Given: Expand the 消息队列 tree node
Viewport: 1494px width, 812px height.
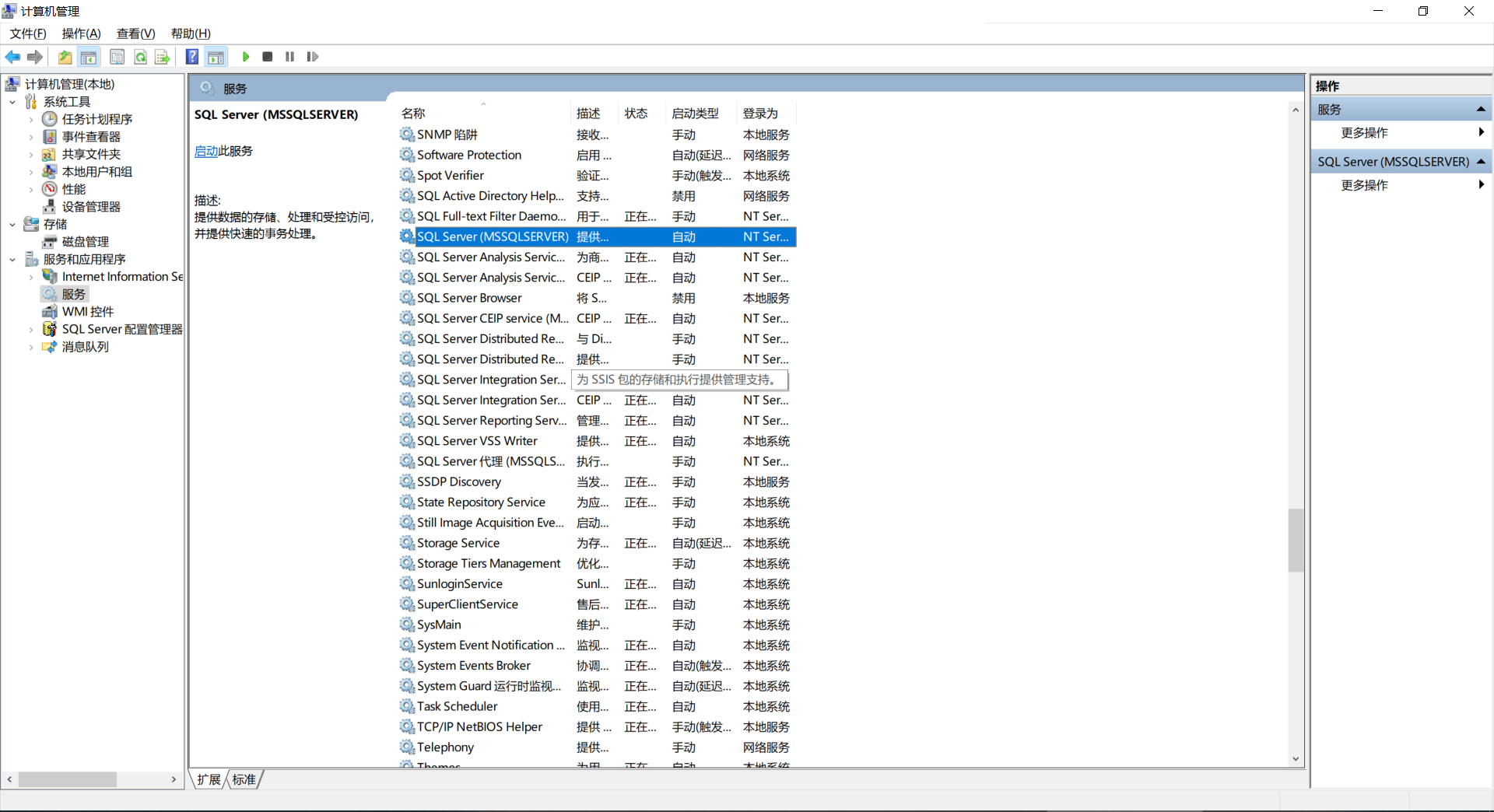Looking at the screenshot, I should [x=31, y=347].
